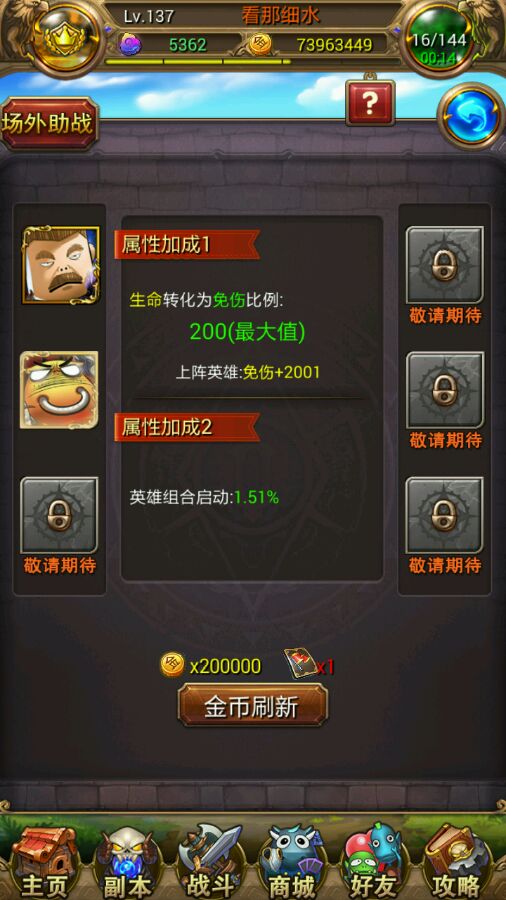Tap the red question mark help icon

(370, 103)
